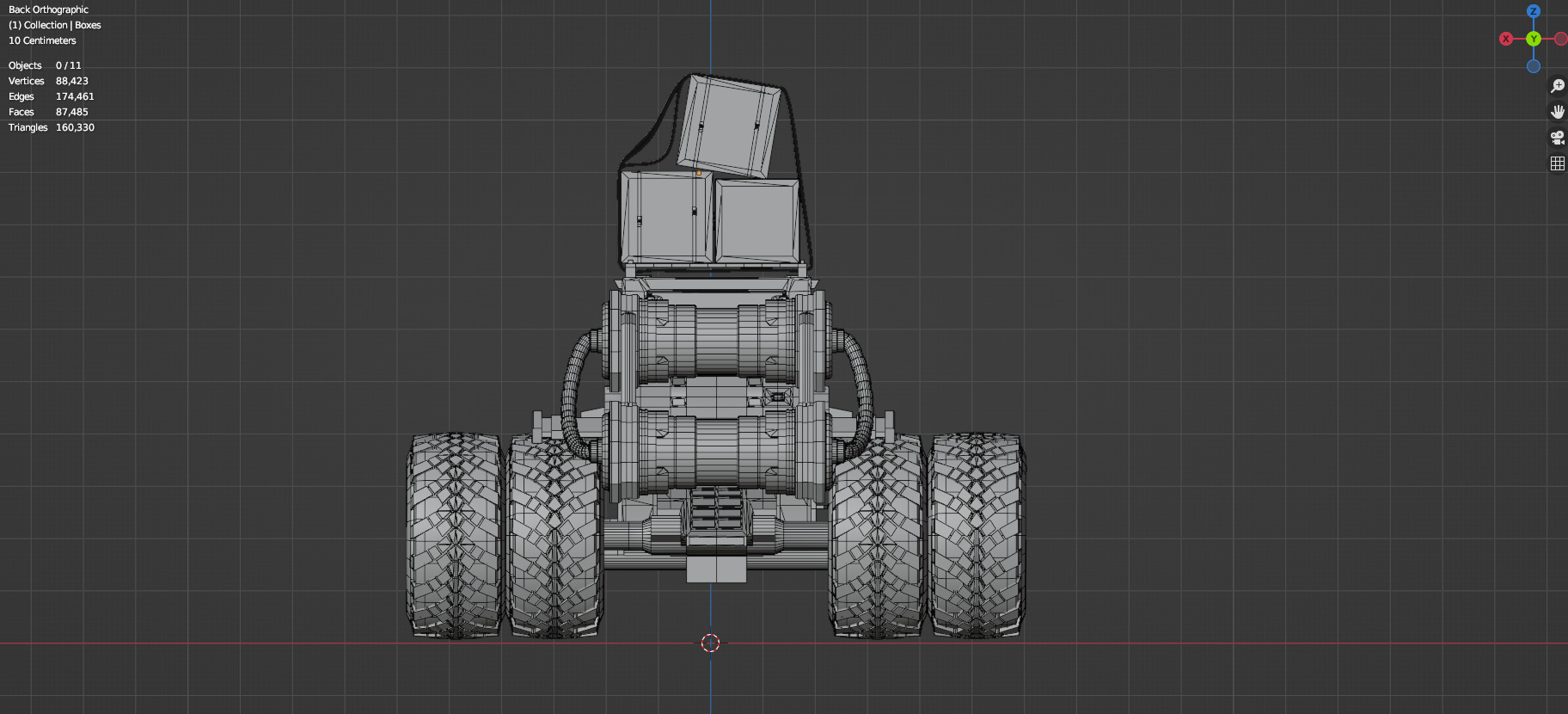
Task: Click the unlabeled negative X gizmo ball
Action: click(x=1560, y=39)
